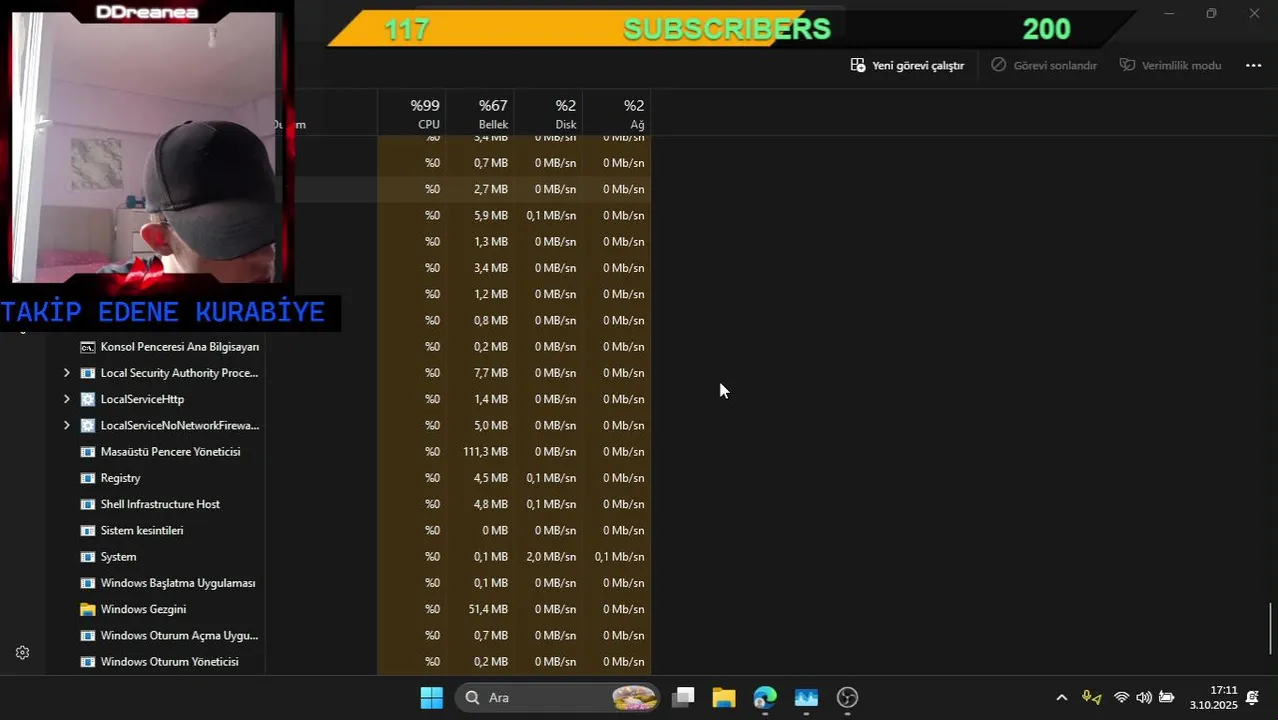Click Windows Başlatma Uygulaması process icon

coord(88,583)
